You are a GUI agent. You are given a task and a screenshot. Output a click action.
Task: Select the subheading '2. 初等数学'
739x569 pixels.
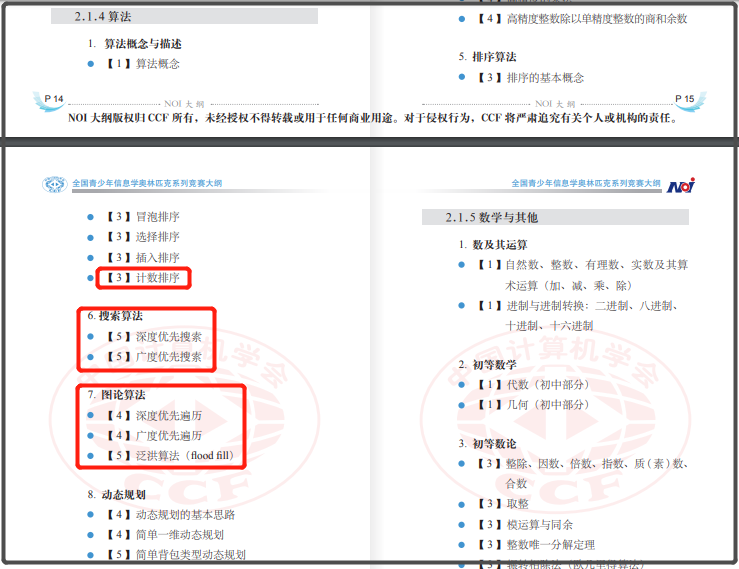pyautogui.click(x=487, y=365)
